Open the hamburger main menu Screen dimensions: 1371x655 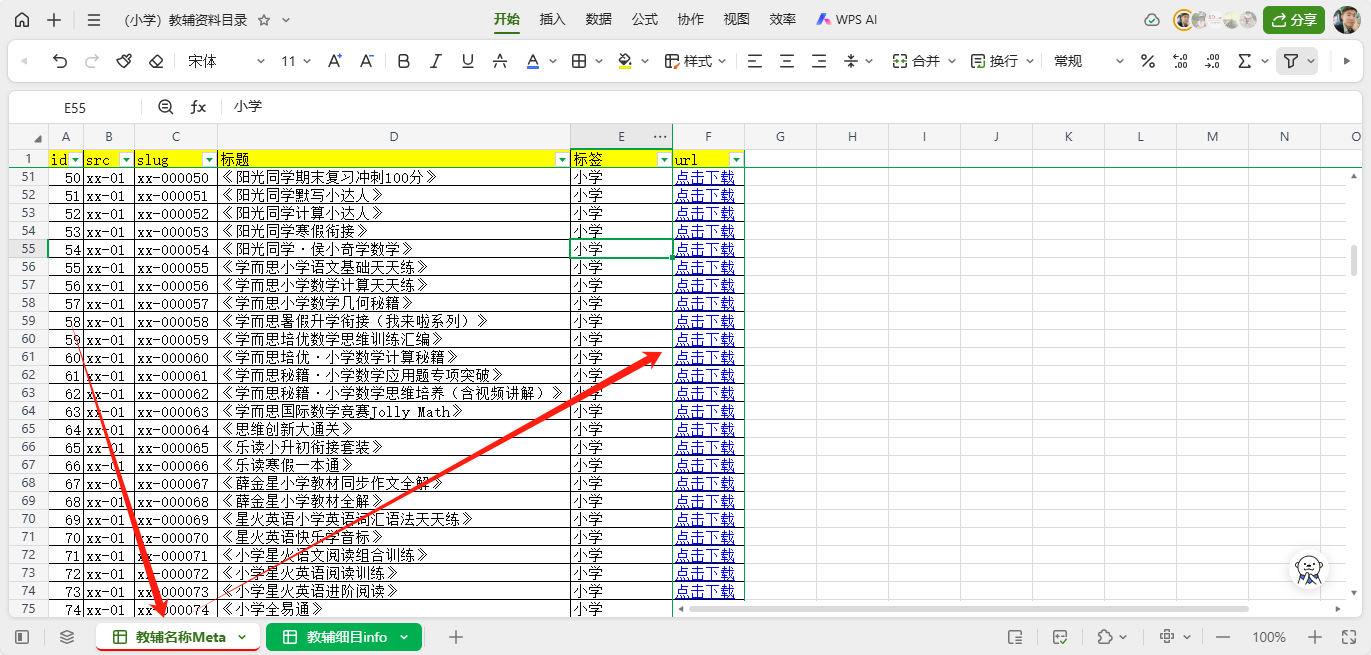tap(94, 20)
